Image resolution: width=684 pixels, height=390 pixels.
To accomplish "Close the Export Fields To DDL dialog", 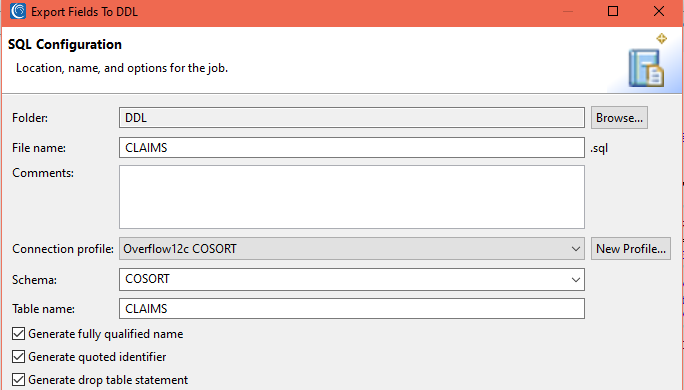I will pyautogui.click(x=659, y=11).
